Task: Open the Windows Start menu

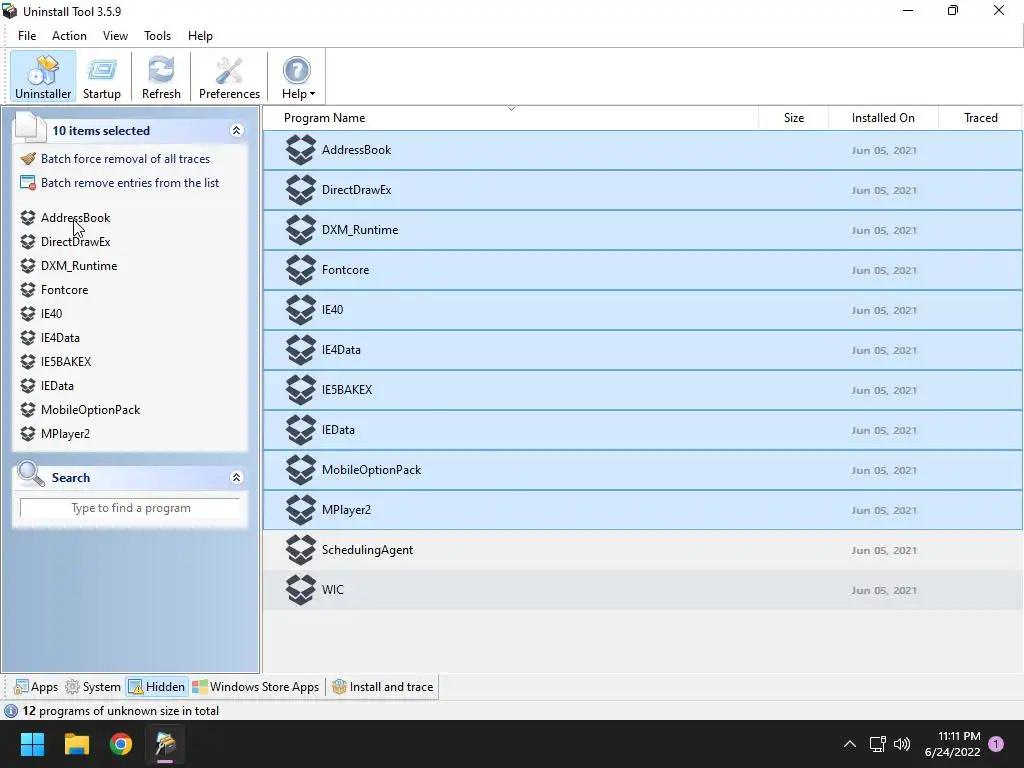Action: coord(32,744)
